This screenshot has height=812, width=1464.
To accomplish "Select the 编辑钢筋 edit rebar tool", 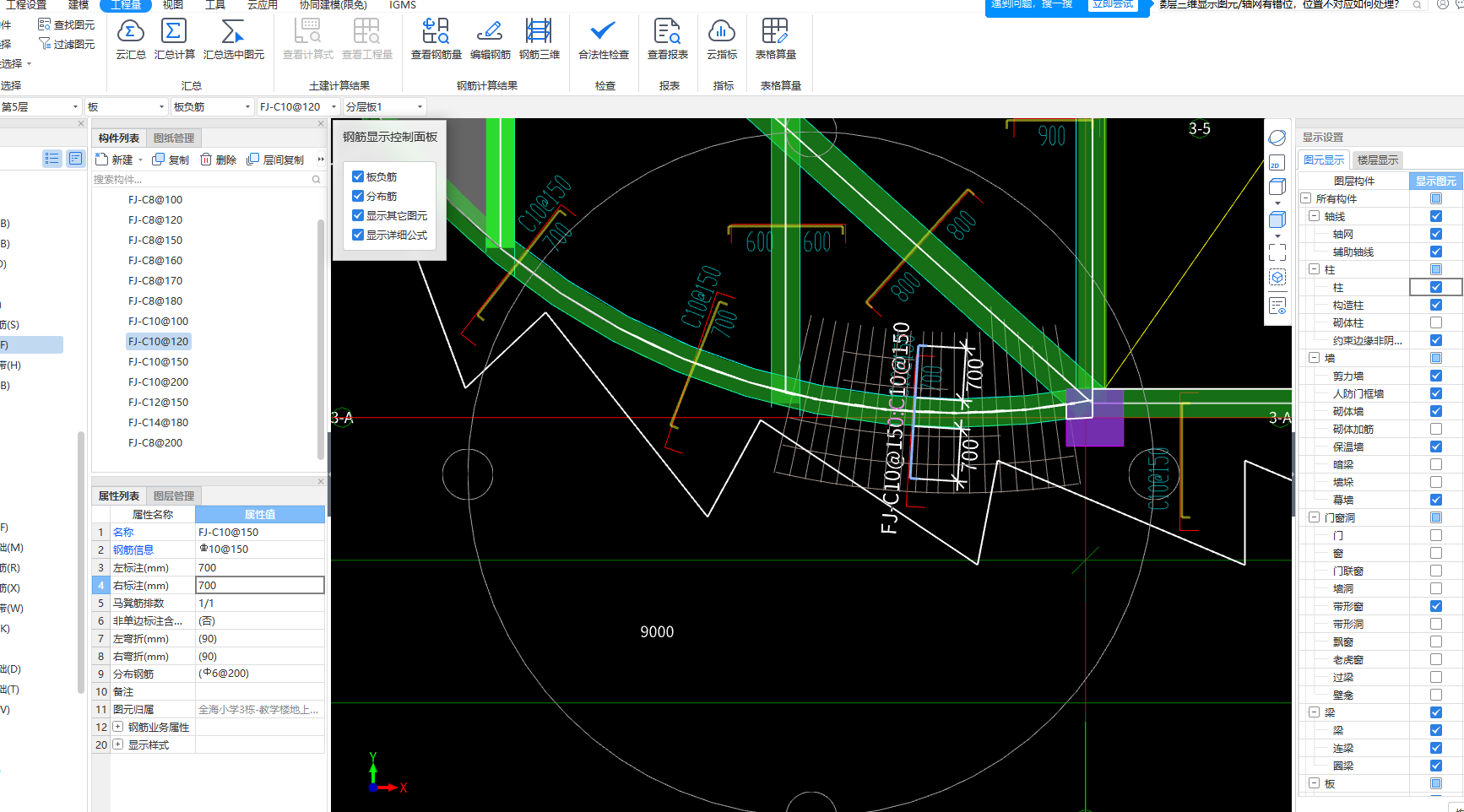I will point(490,39).
